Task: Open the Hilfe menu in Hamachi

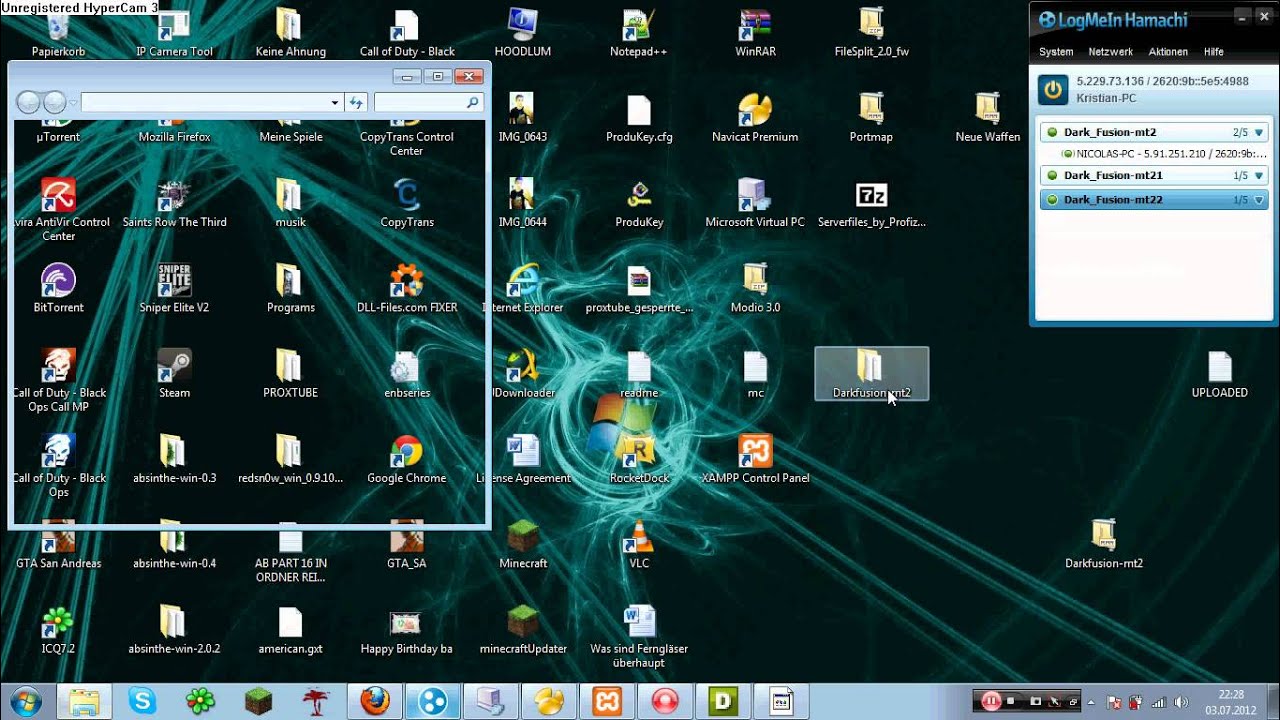Action: tap(1214, 52)
